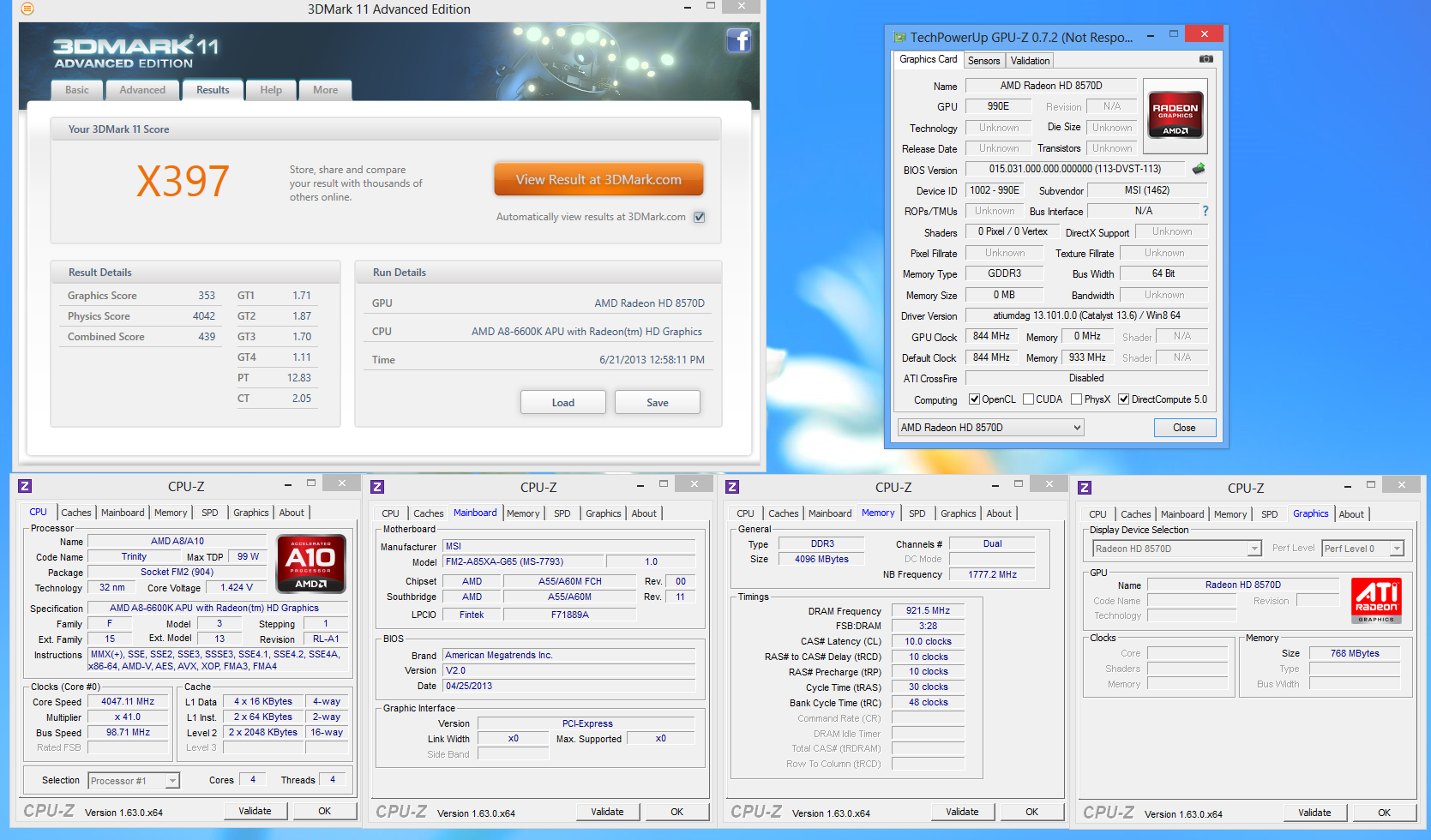Open SPD tab in the Mainboard CPU-Z window
The width and height of the screenshot is (1431, 840).
point(562,513)
